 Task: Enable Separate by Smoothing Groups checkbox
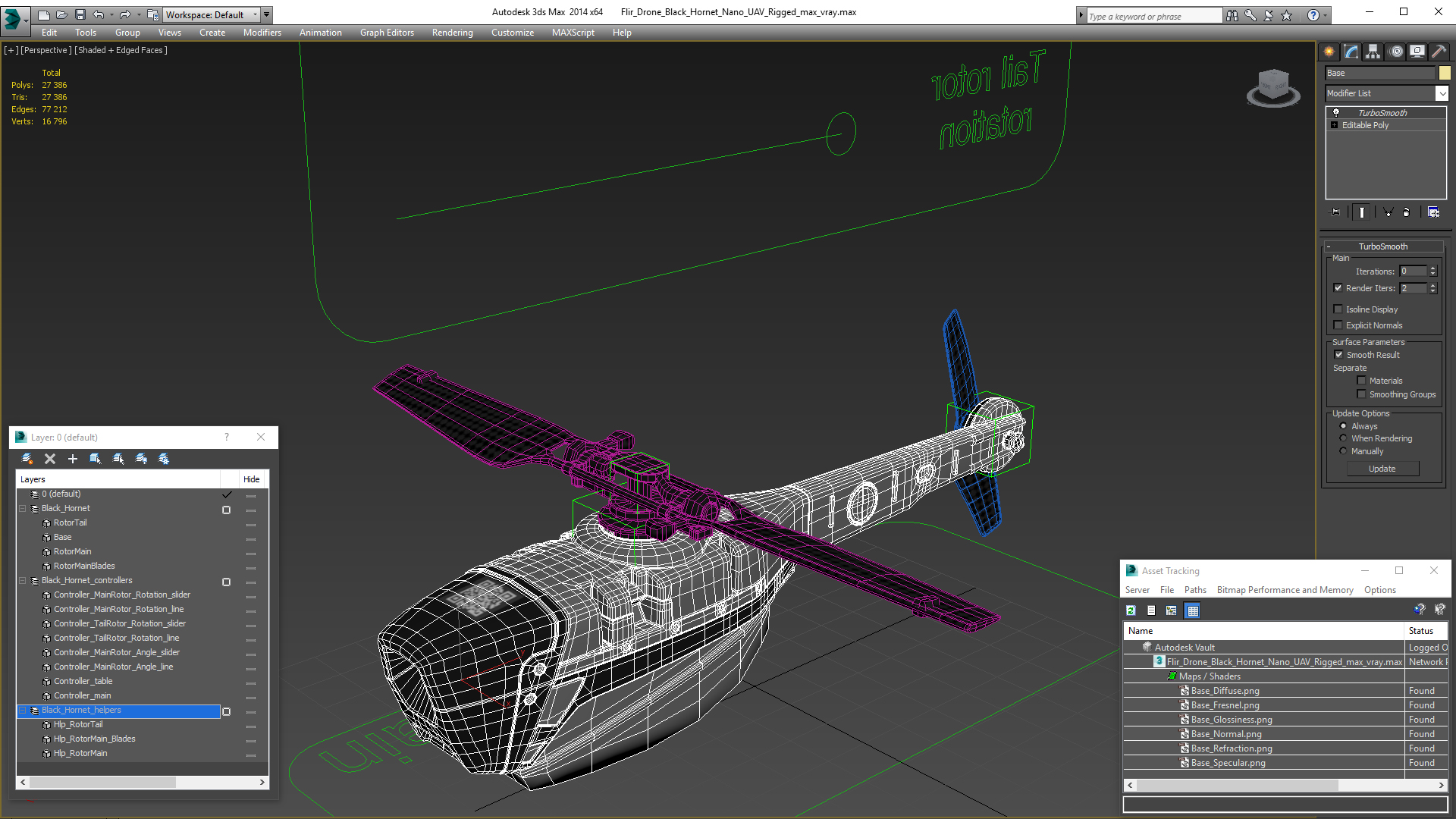tap(1361, 394)
